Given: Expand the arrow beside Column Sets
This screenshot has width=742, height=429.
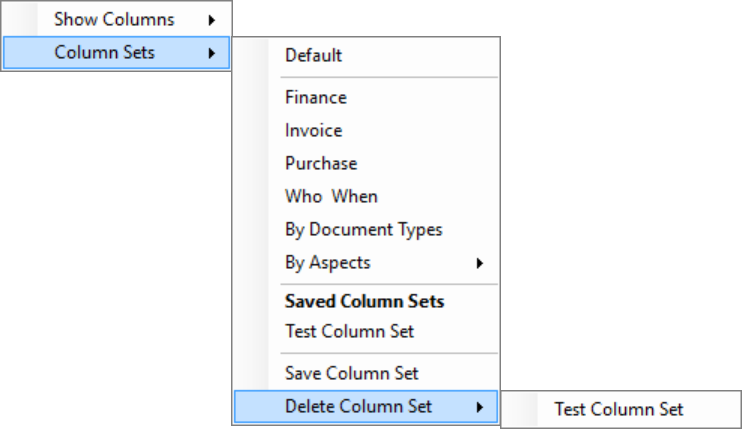Looking at the screenshot, I should pos(212,52).
